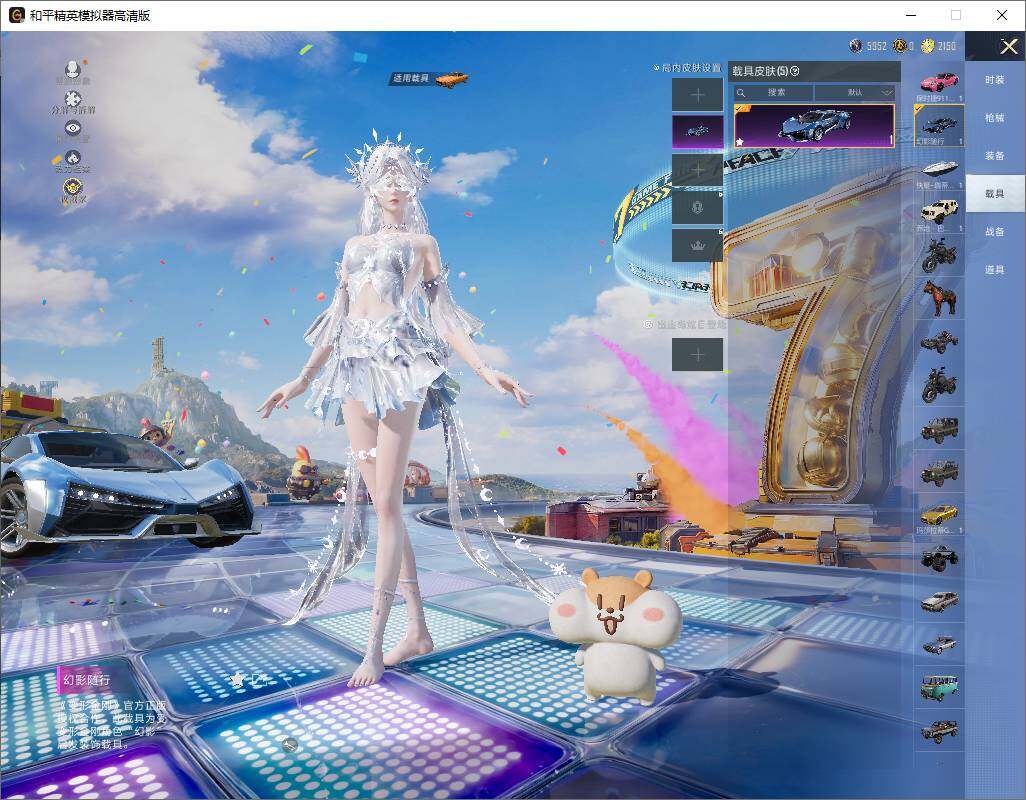Click the plus slot under 出生岛 label
1026x800 pixels.
pyautogui.click(x=698, y=355)
